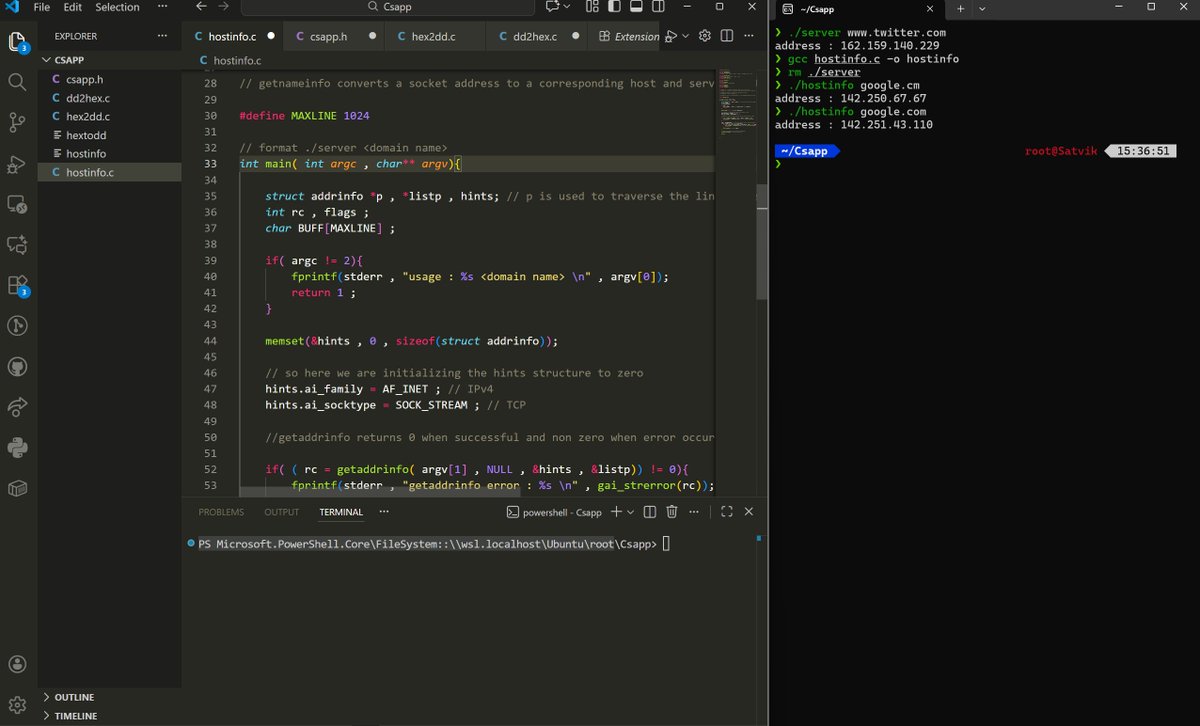Open the GitHub icon in activity bar
The width and height of the screenshot is (1200, 726).
click(17, 367)
